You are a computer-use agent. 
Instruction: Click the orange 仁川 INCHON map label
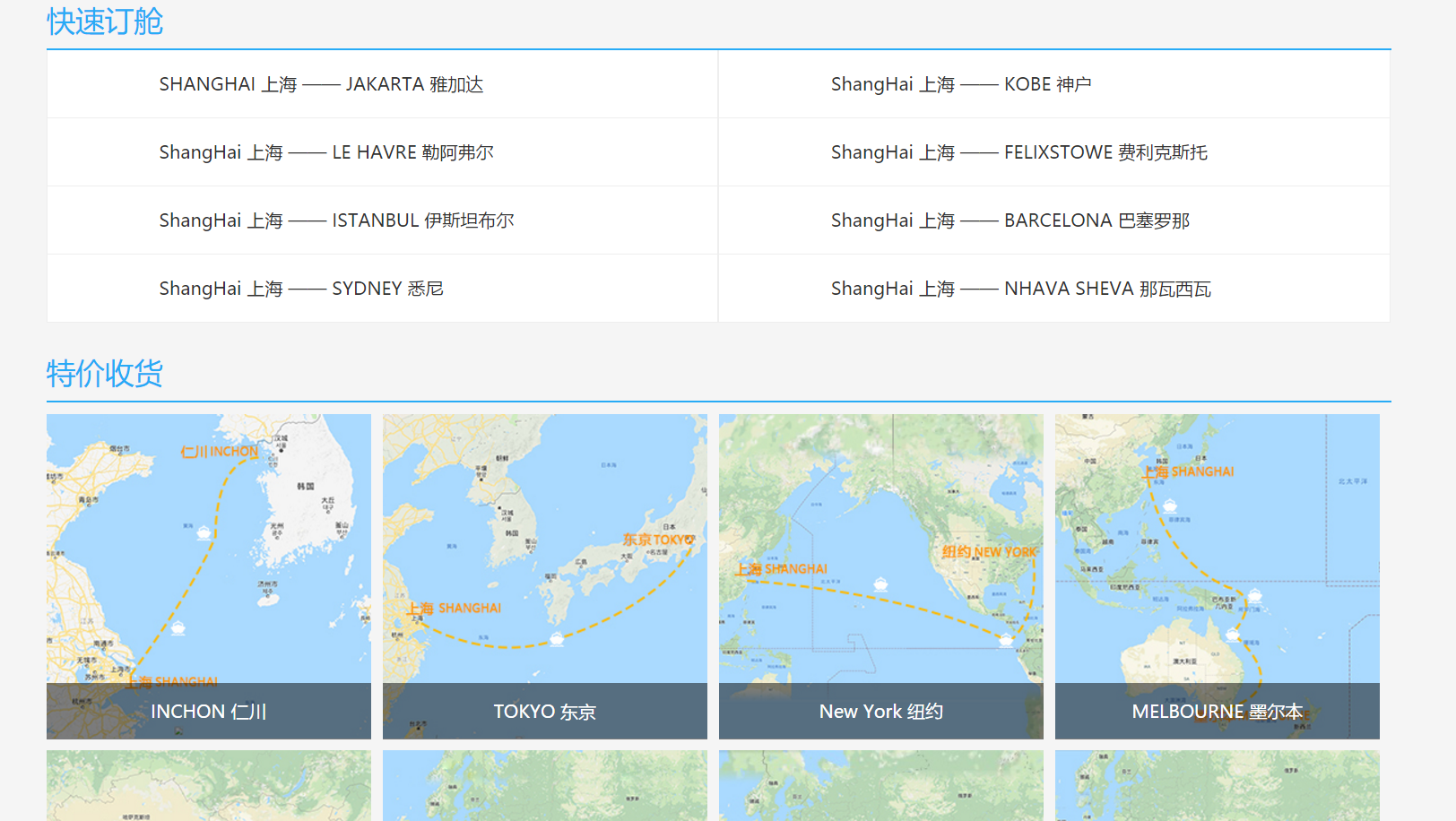(219, 452)
